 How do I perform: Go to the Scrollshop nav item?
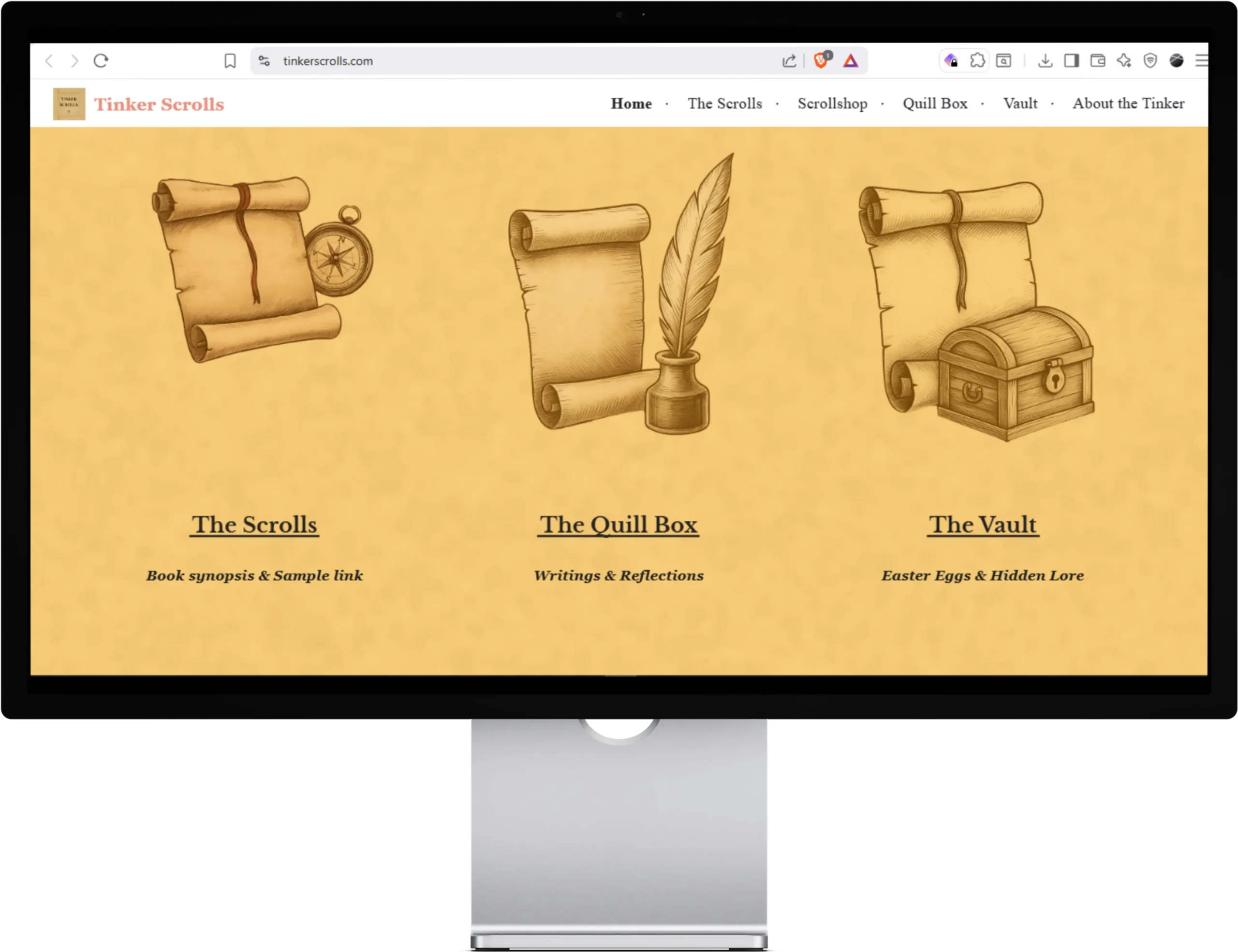click(x=832, y=103)
